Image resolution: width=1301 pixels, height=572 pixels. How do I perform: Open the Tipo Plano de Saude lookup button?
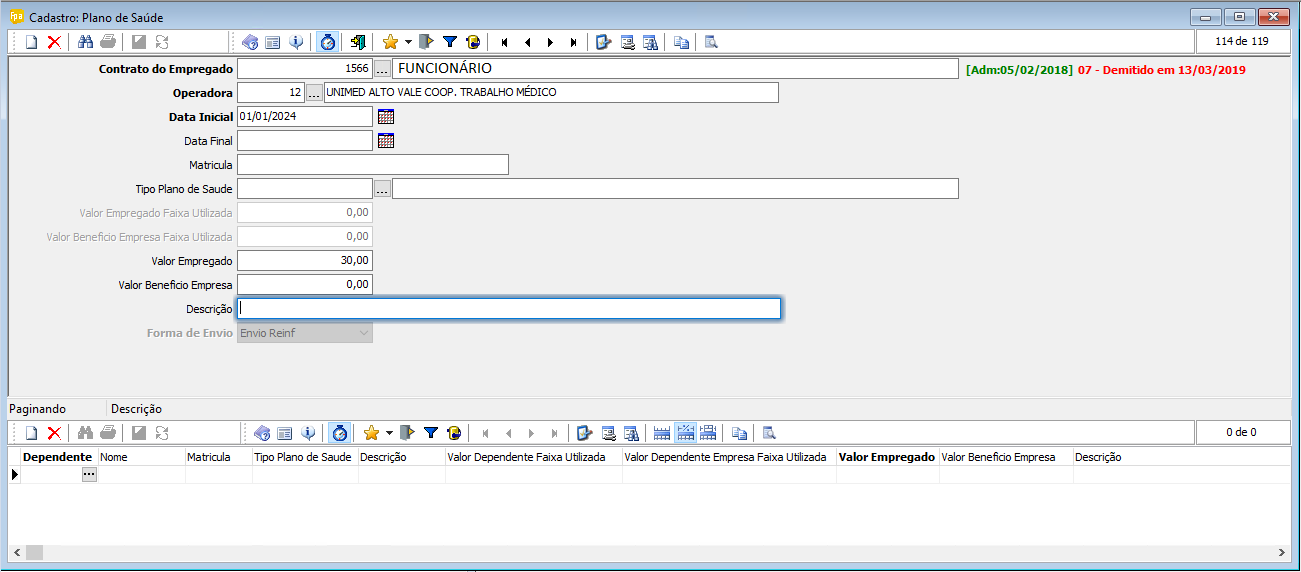(382, 189)
